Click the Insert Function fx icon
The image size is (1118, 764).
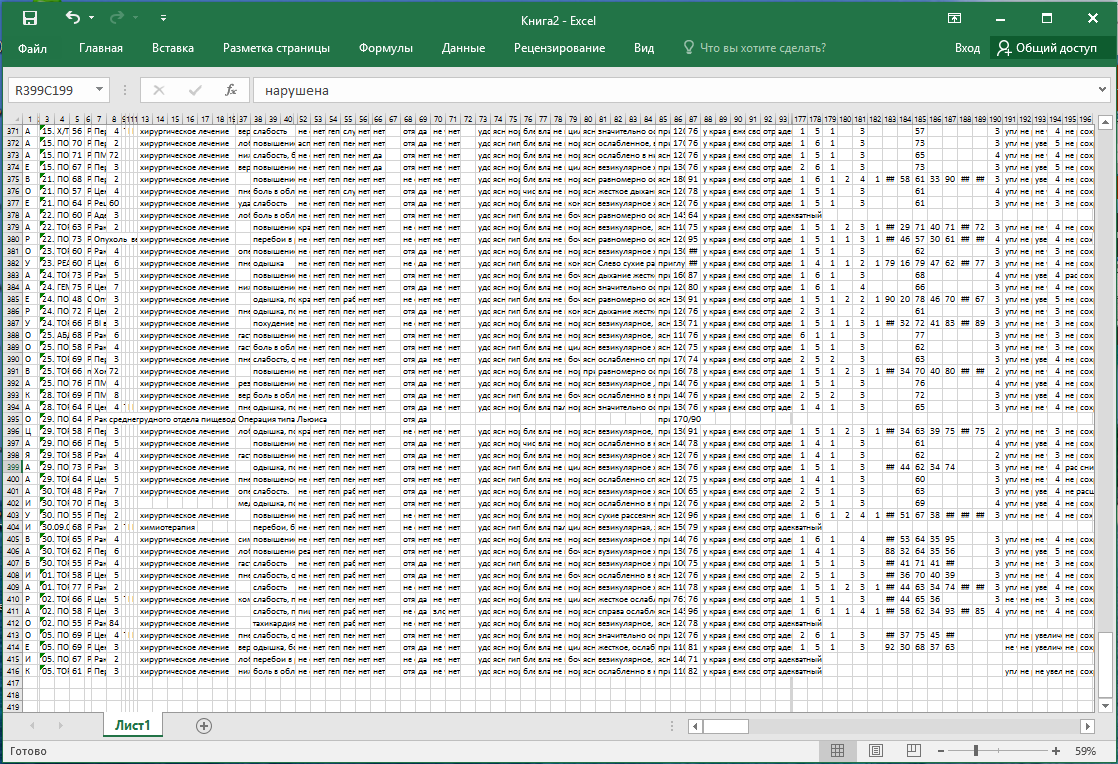[230, 90]
